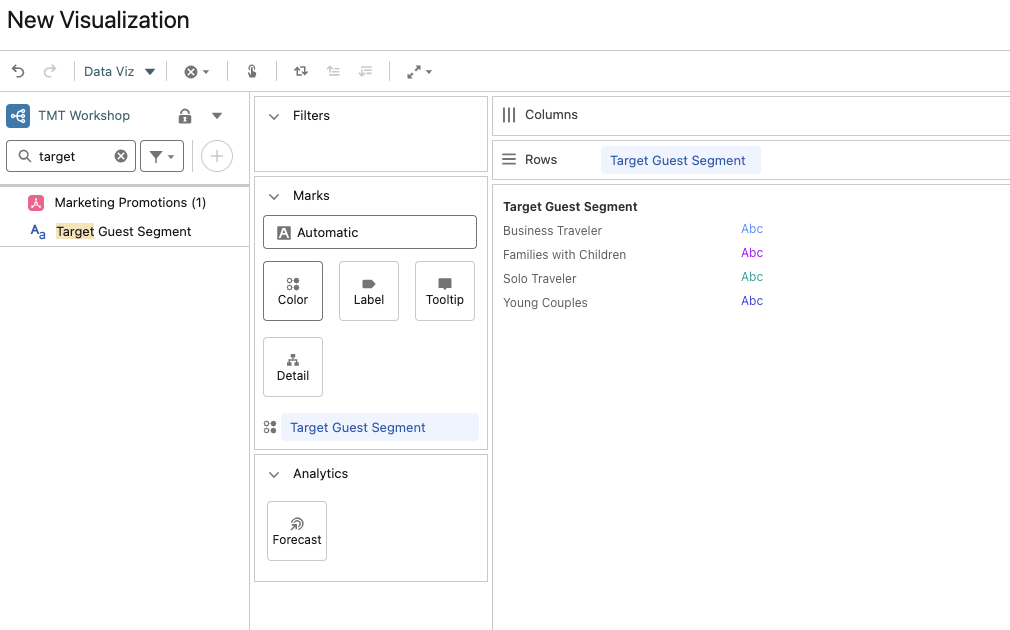Screen dimensions: 1010x630
Task: Collapse the Analytics section
Action: pos(275,474)
